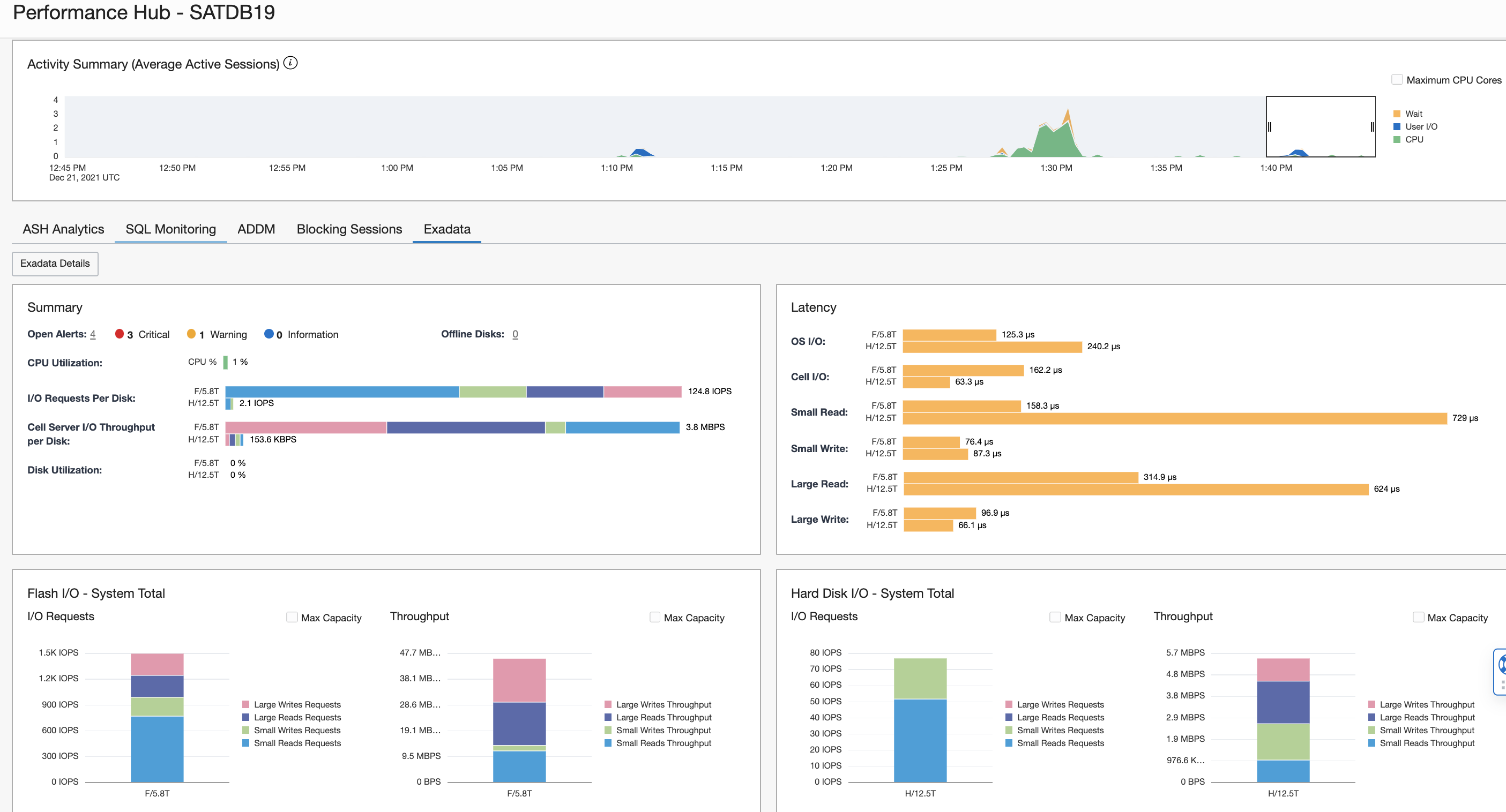Image resolution: width=1506 pixels, height=812 pixels.
Task: Click the left handle of time range slider
Action: [x=1269, y=127]
